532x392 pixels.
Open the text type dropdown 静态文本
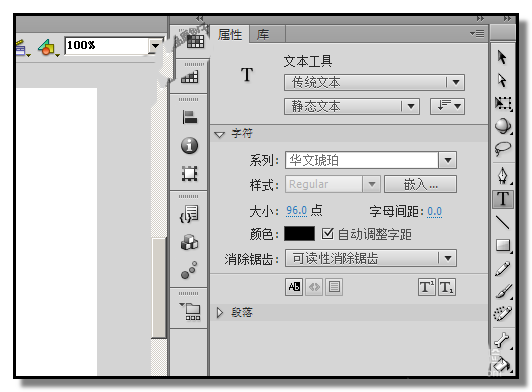pos(352,107)
